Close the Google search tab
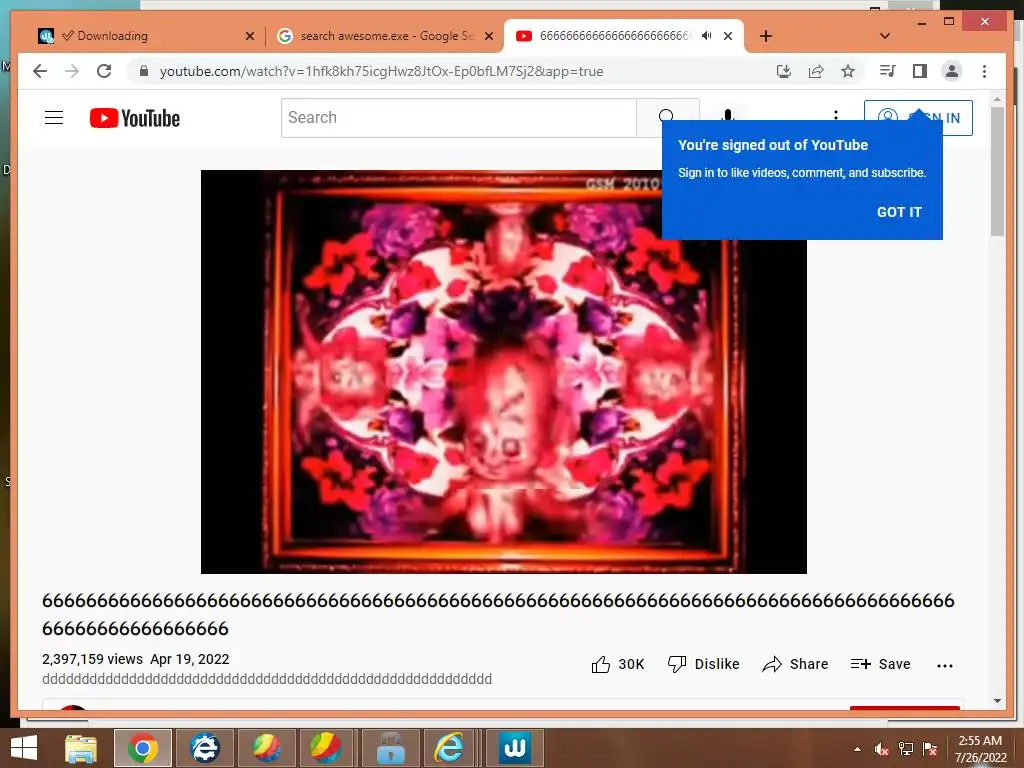1024x768 pixels. tap(488, 36)
